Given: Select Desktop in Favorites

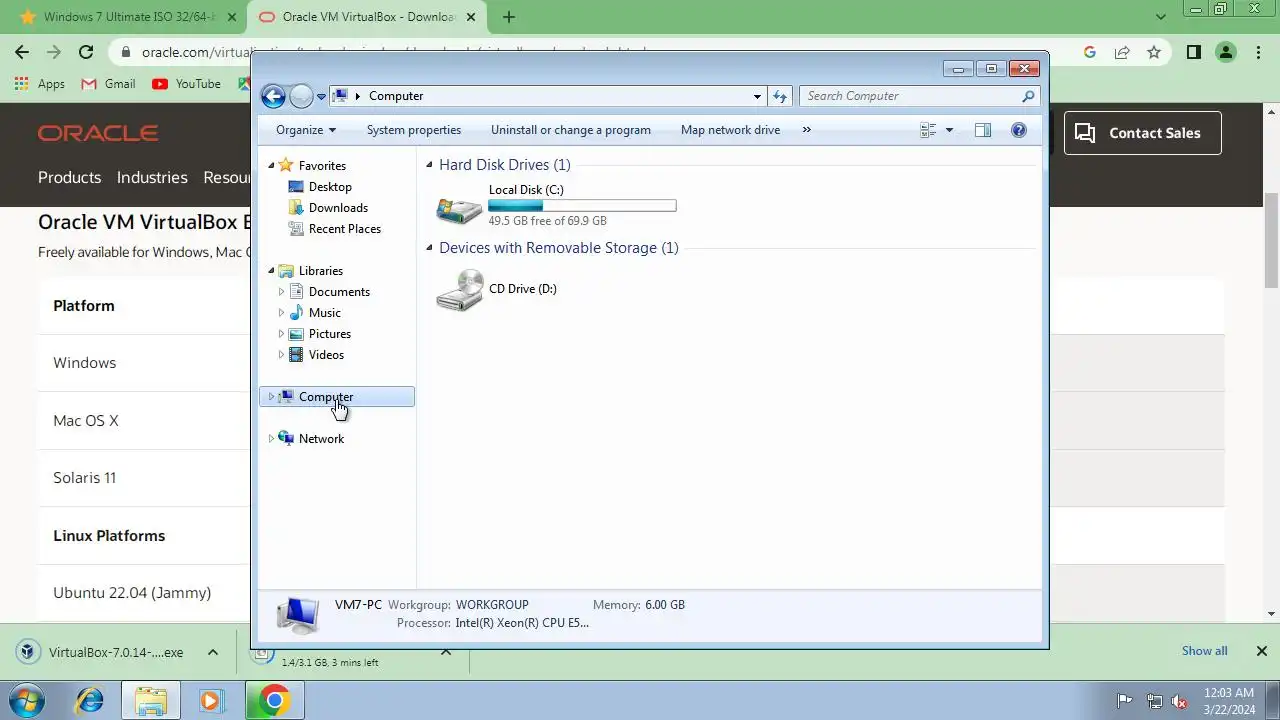Looking at the screenshot, I should point(330,187).
